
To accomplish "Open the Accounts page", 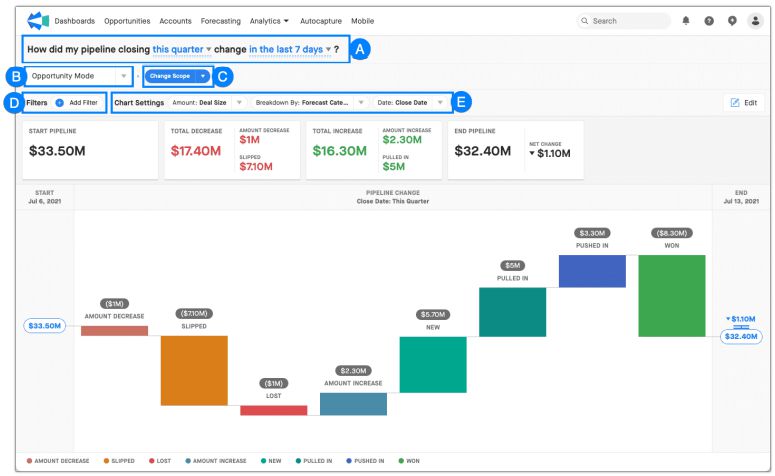I will pyautogui.click(x=175, y=21).
